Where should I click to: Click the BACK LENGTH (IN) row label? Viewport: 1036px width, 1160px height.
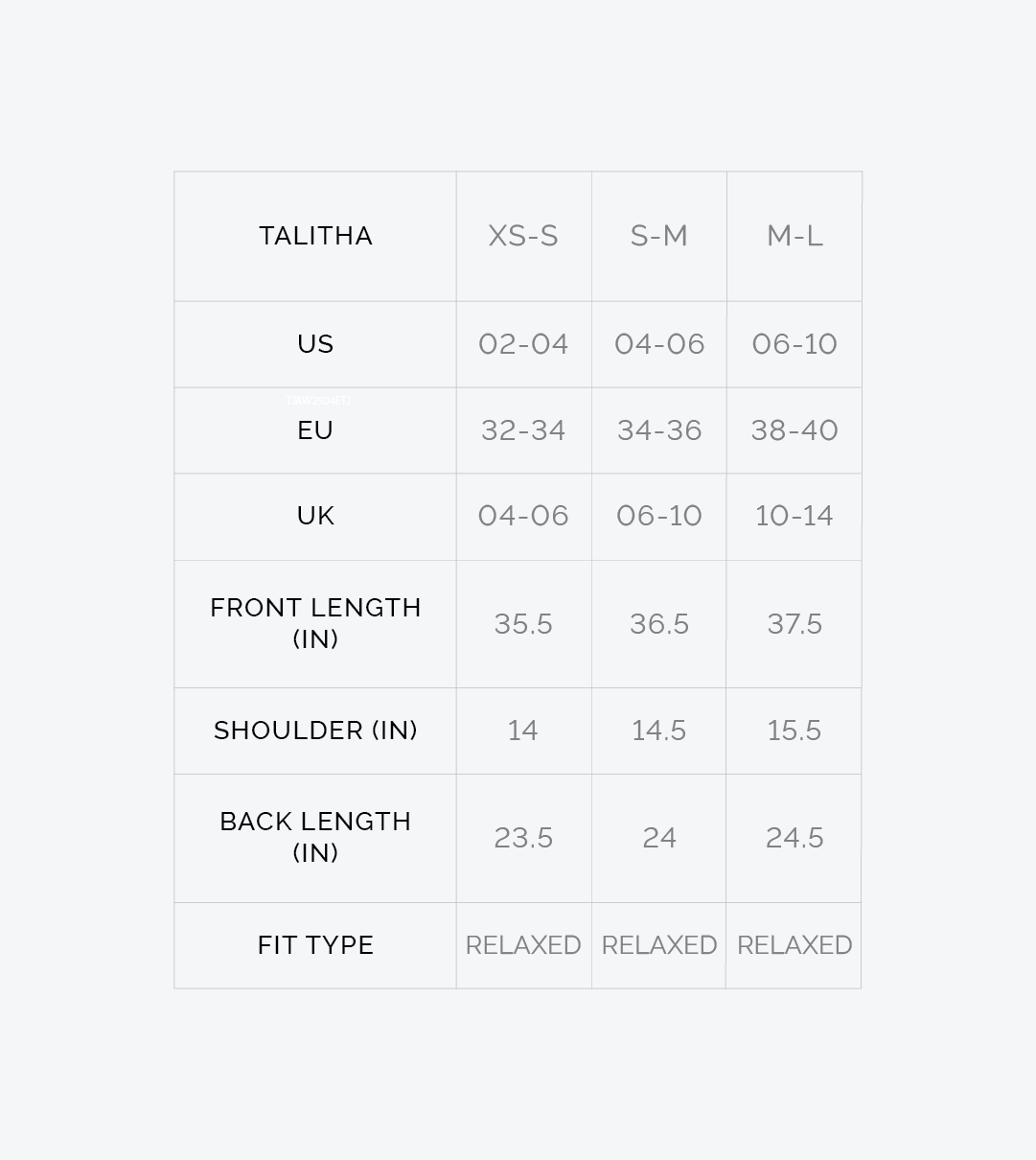(x=315, y=837)
